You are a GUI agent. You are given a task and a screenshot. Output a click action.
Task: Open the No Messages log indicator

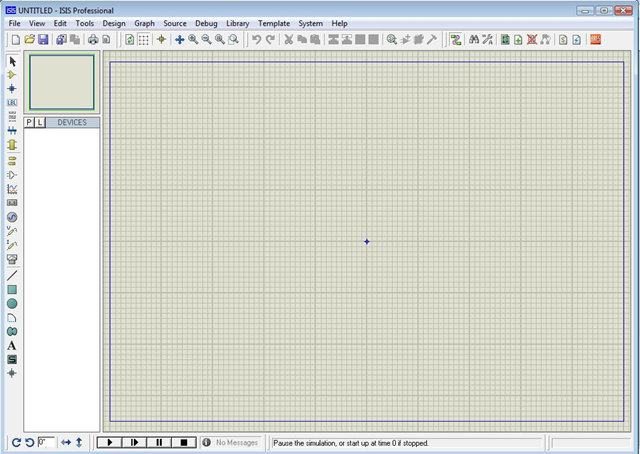231,442
